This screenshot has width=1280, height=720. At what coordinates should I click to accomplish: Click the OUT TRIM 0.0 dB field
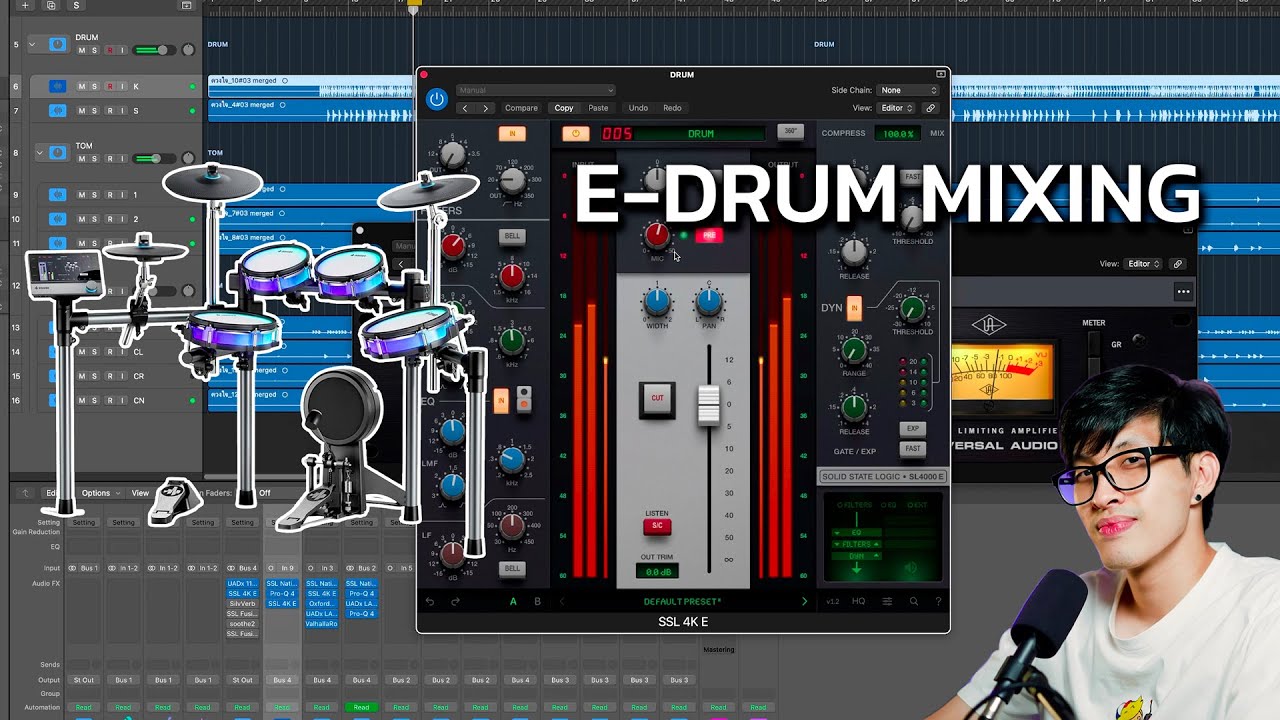tap(657, 571)
